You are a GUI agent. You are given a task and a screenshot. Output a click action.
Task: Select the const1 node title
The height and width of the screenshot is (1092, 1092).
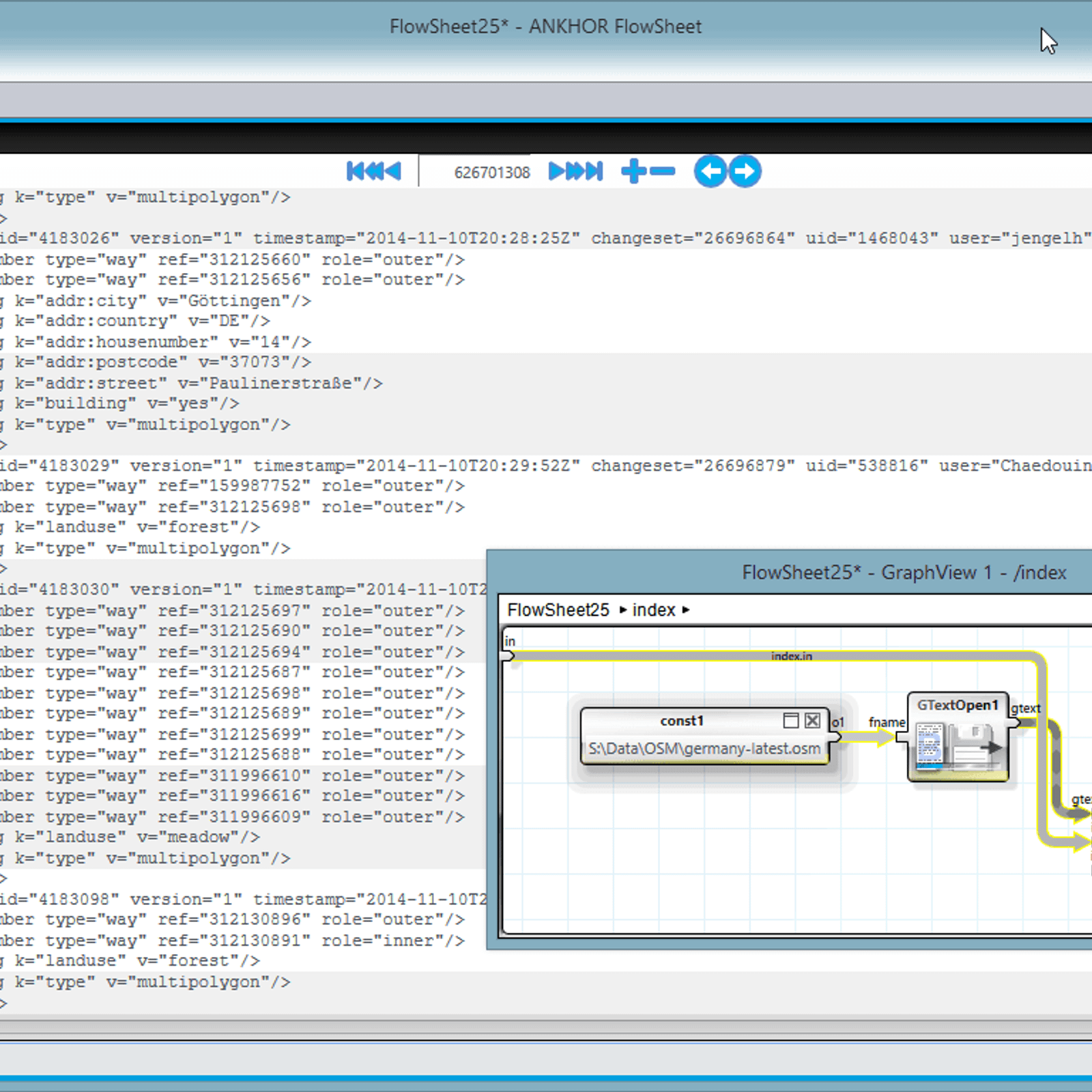coord(681,721)
